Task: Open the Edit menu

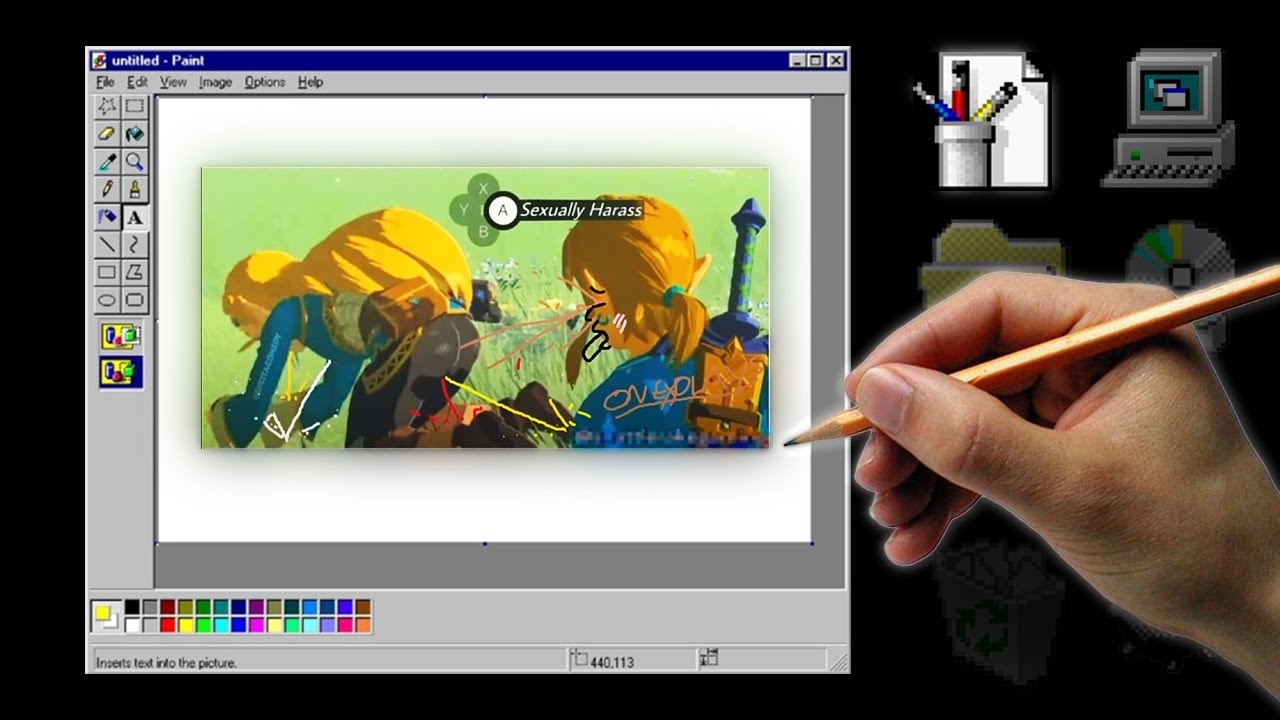Action: click(x=137, y=82)
